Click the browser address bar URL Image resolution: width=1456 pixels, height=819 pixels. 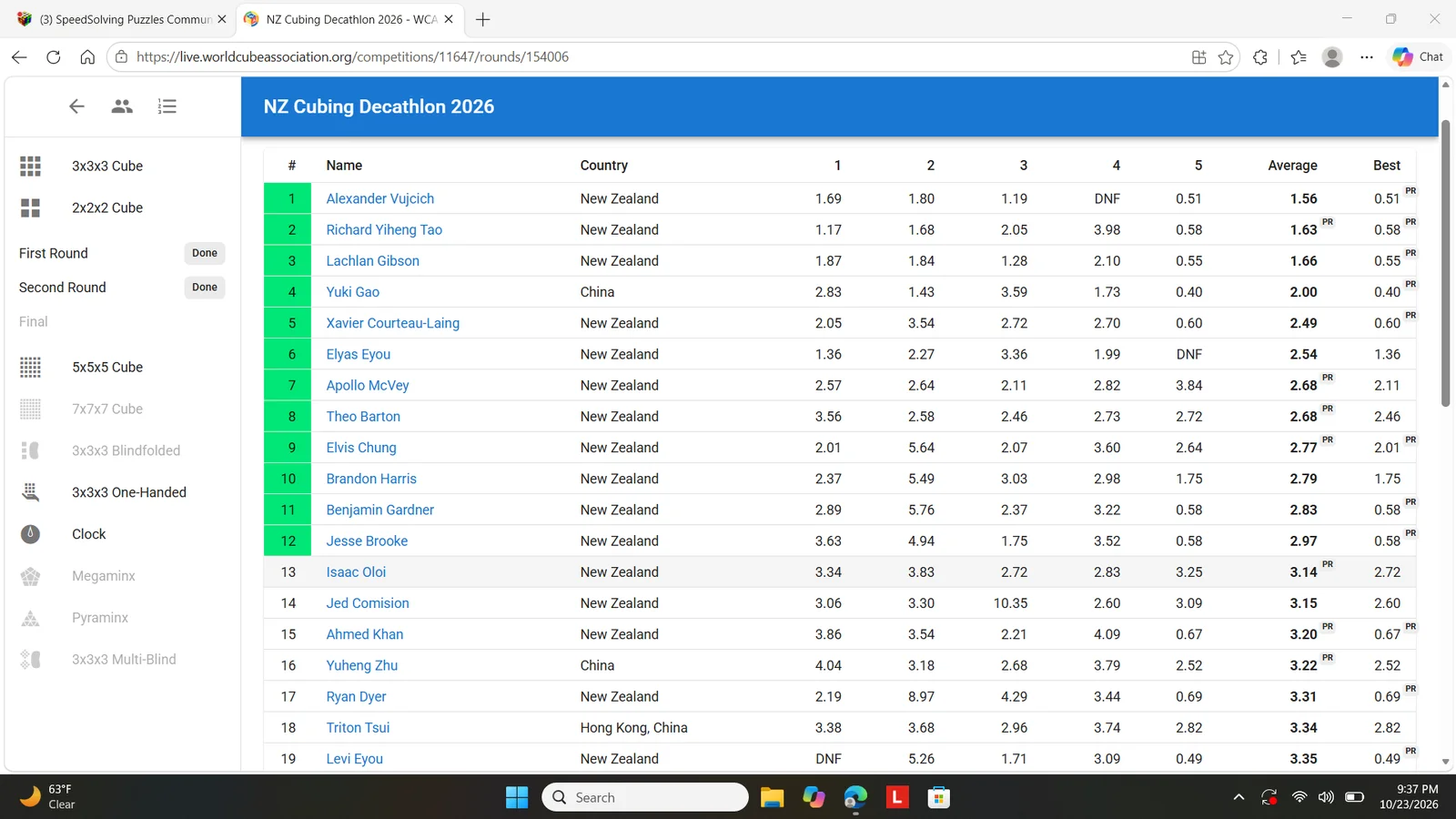coord(353,56)
